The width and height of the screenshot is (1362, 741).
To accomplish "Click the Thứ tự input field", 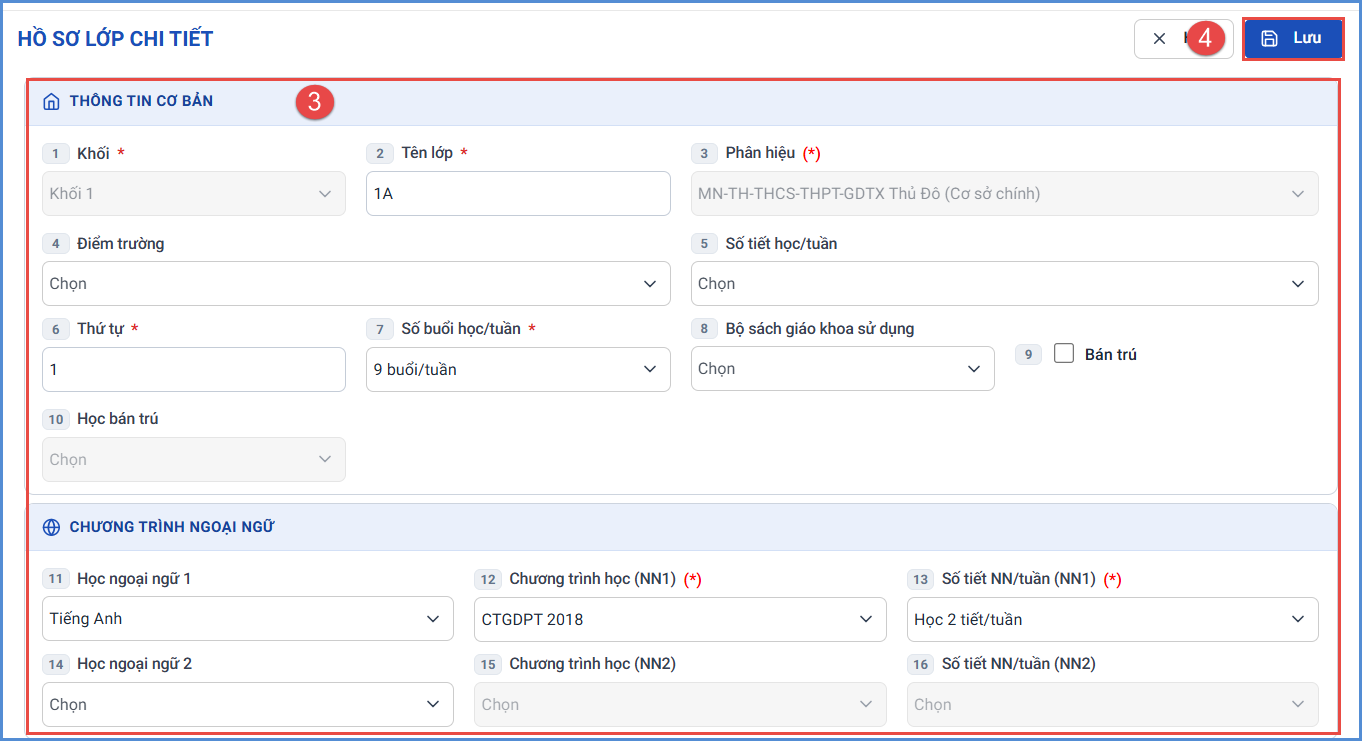I will [x=194, y=369].
